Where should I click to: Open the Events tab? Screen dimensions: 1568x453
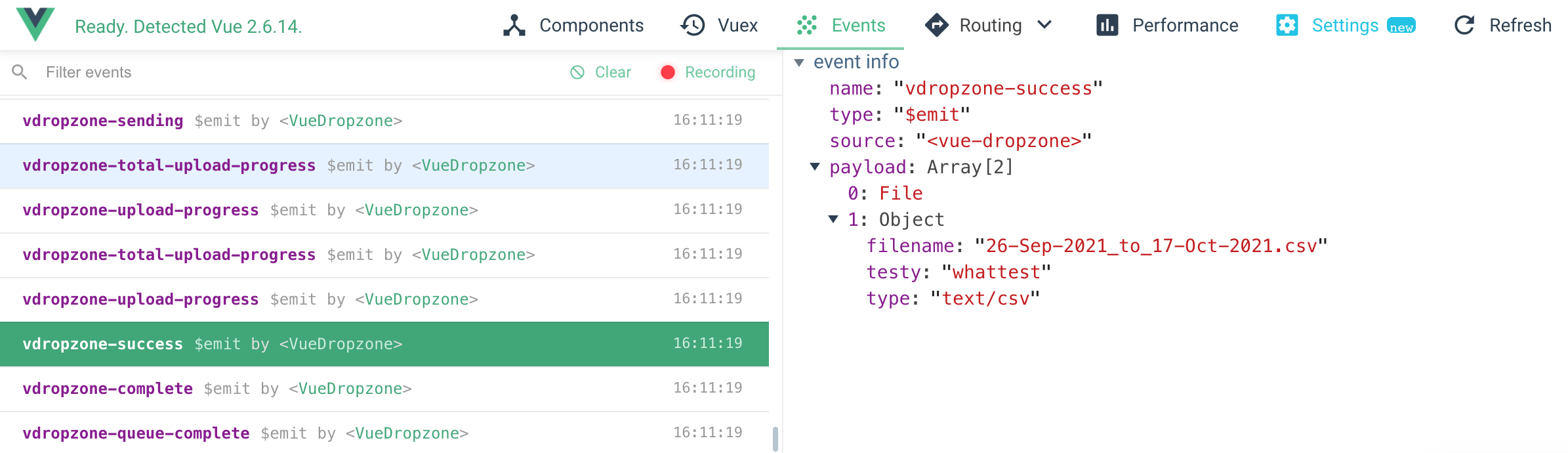coord(840,26)
